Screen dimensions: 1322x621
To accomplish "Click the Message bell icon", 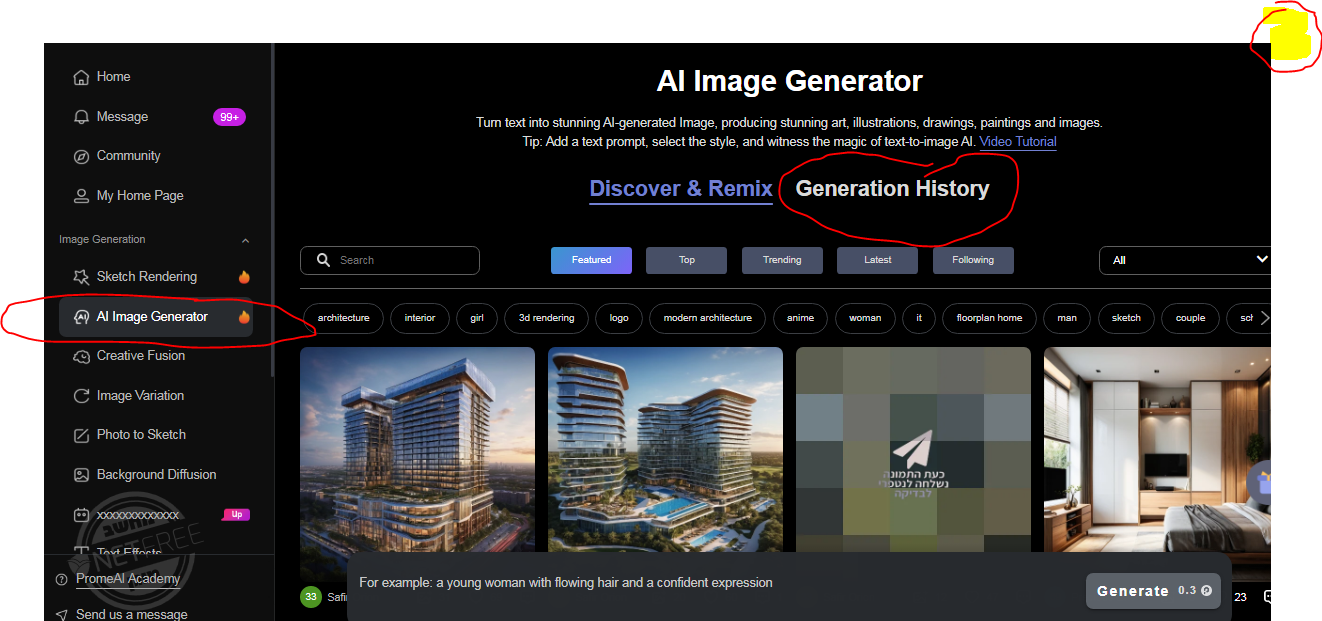I will [82, 117].
